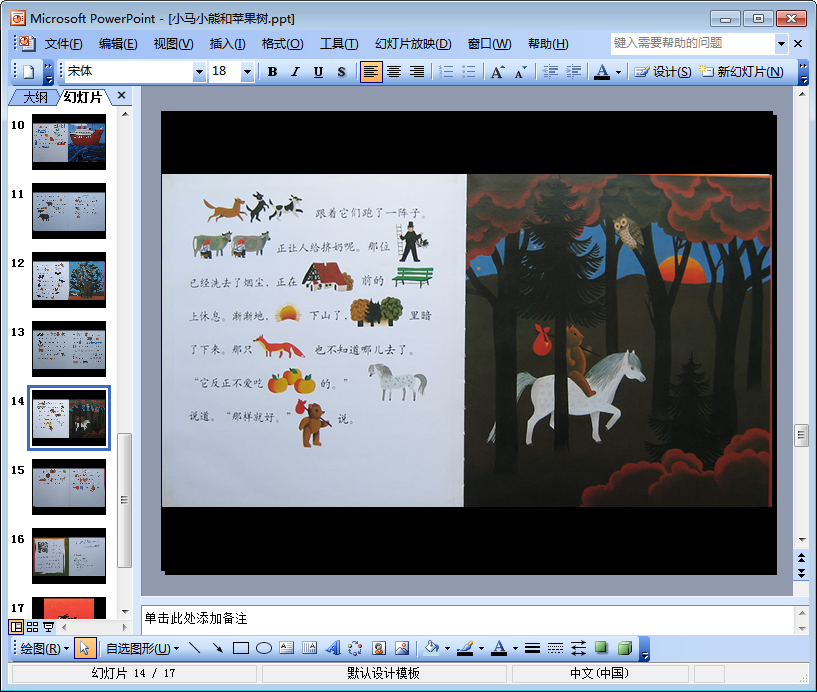Viewport: 817px width, 692px height.
Task: Increase indent icon
Action: point(573,72)
